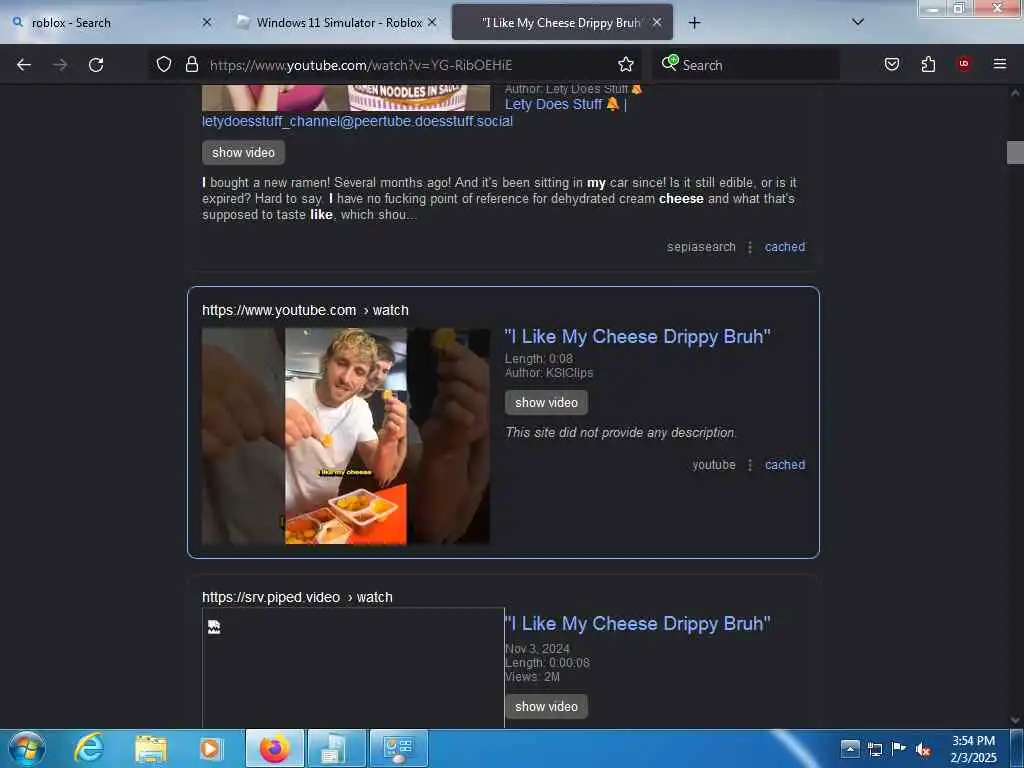
Task: Expand options dots next to sepiasearch
Action: (750, 247)
